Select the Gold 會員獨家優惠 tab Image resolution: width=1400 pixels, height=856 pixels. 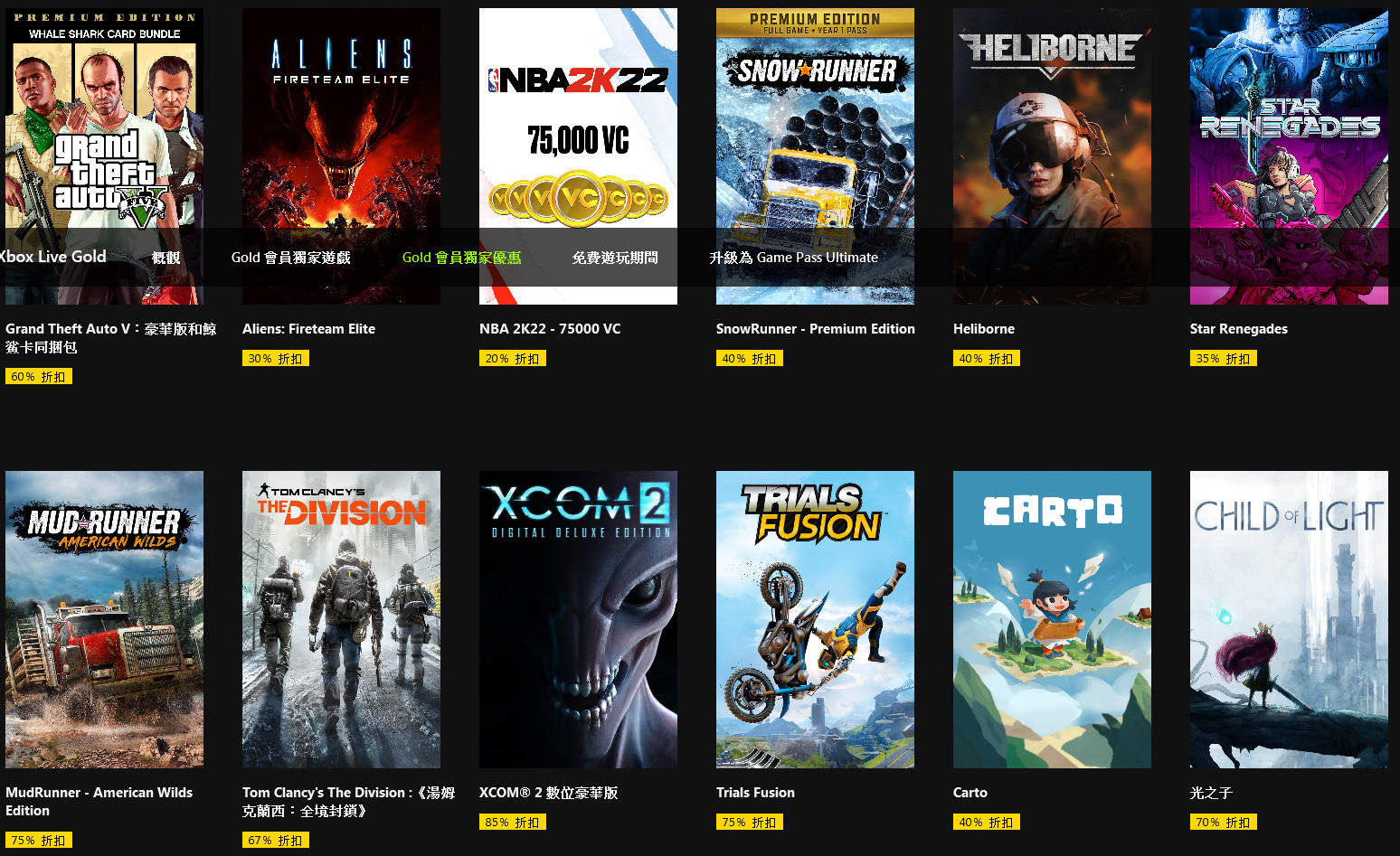point(461,258)
